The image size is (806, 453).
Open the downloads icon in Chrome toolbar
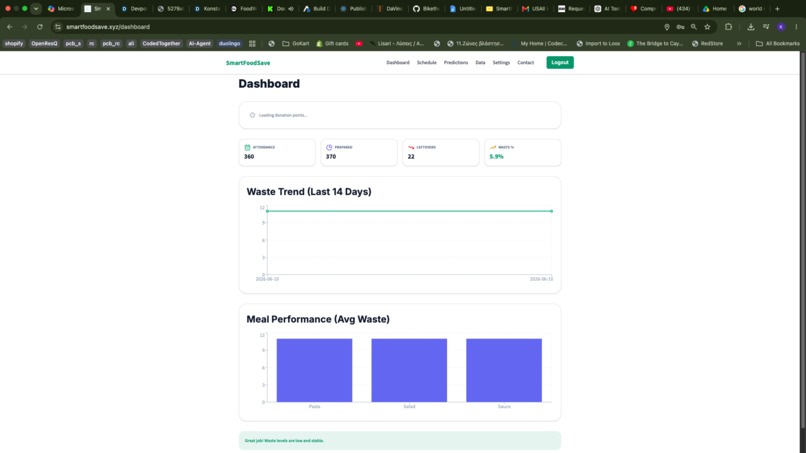pos(750,27)
